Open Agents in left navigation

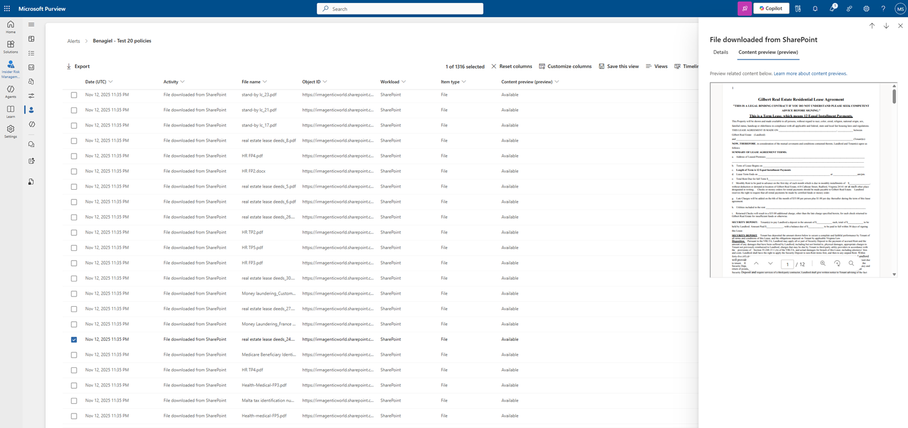(10, 92)
